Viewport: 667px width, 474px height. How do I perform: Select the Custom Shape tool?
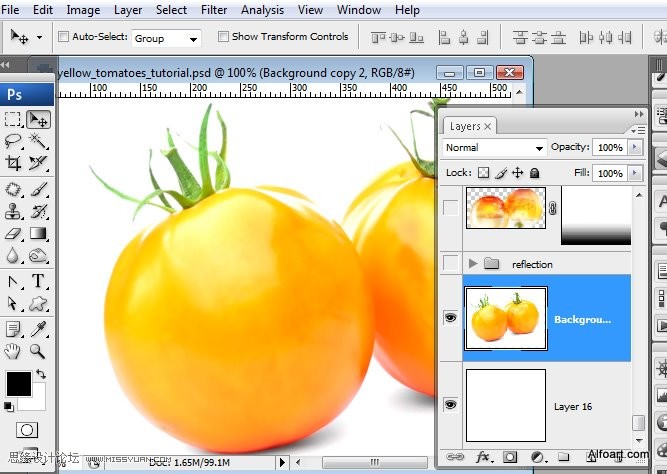click(38, 303)
